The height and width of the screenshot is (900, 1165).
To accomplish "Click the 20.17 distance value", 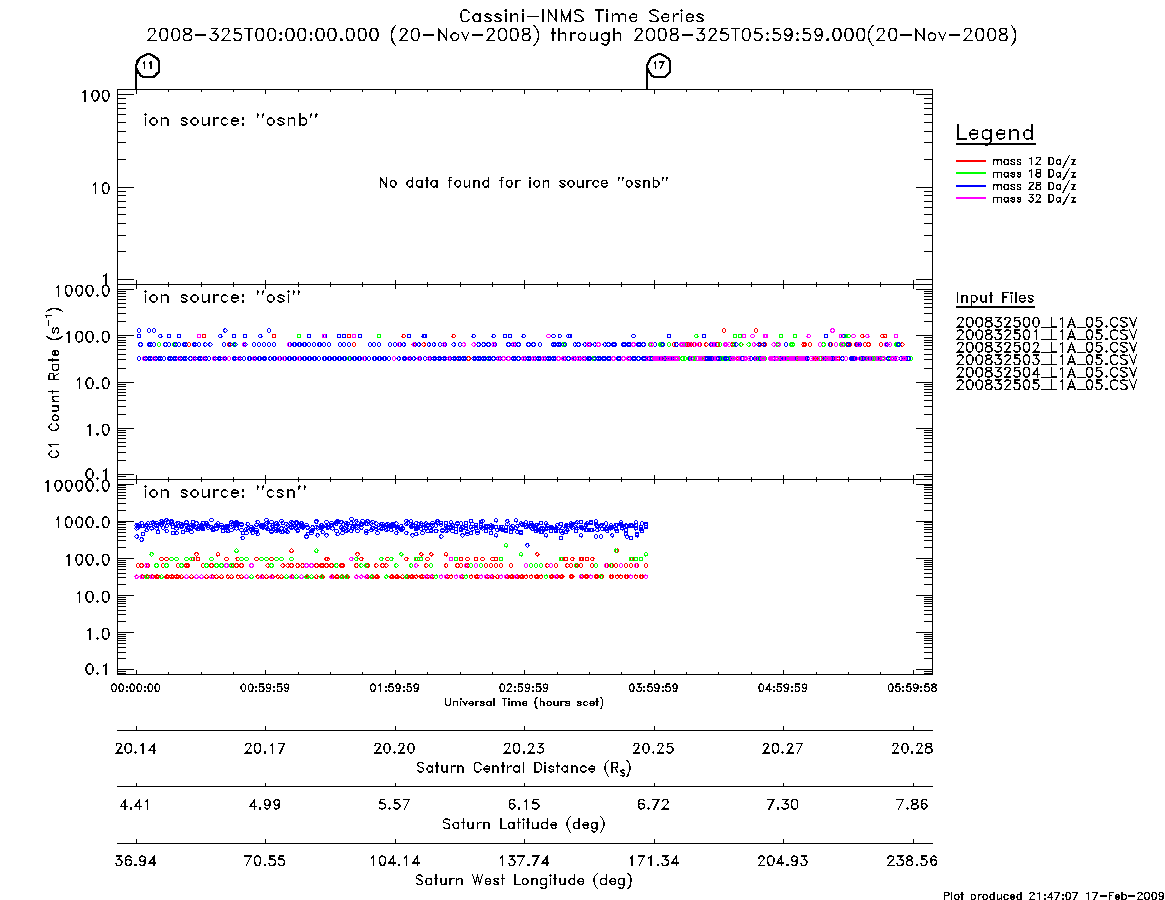I will click(265, 748).
